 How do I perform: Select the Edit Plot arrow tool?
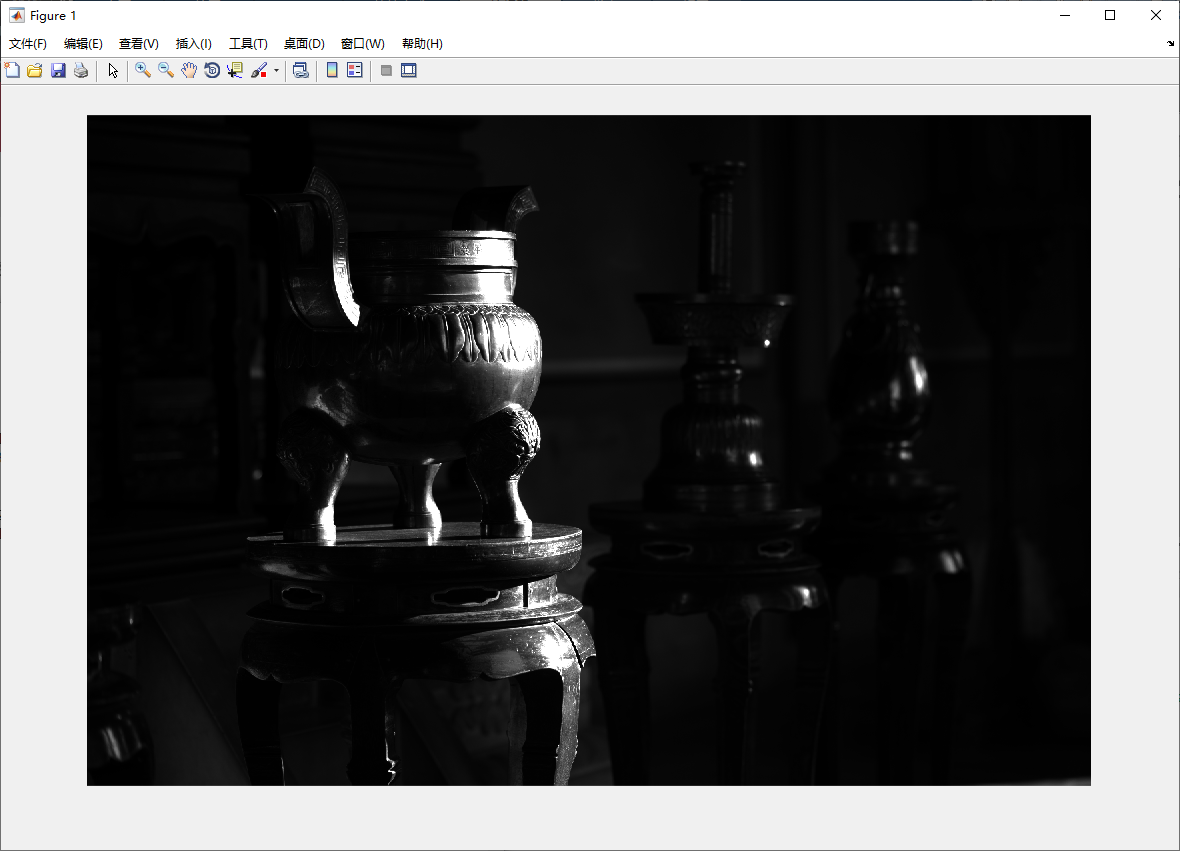[x=113, y=71]
